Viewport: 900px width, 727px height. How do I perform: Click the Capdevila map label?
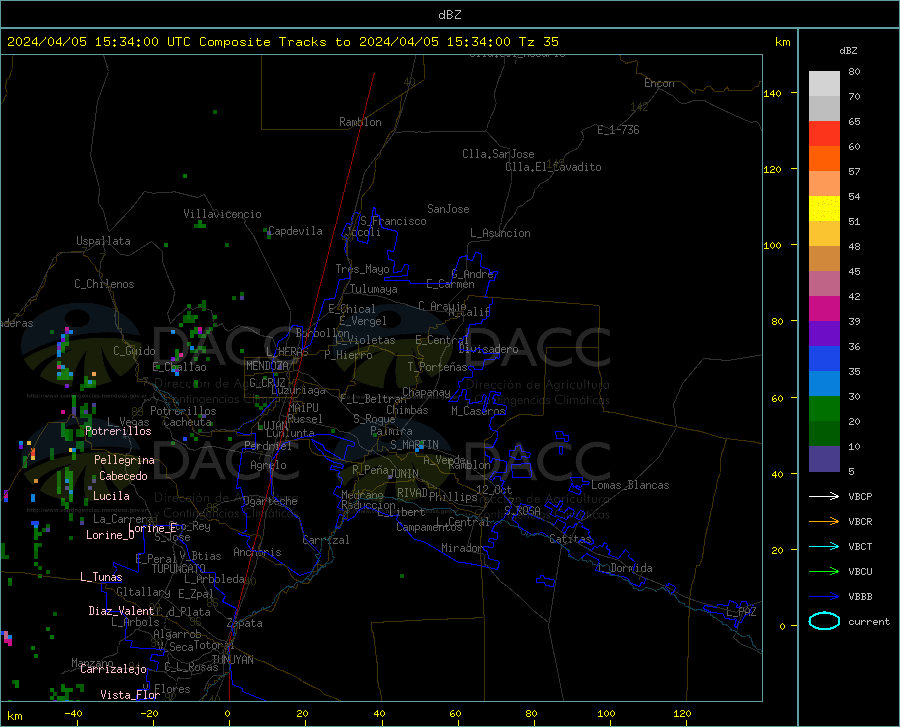point(295,231)
